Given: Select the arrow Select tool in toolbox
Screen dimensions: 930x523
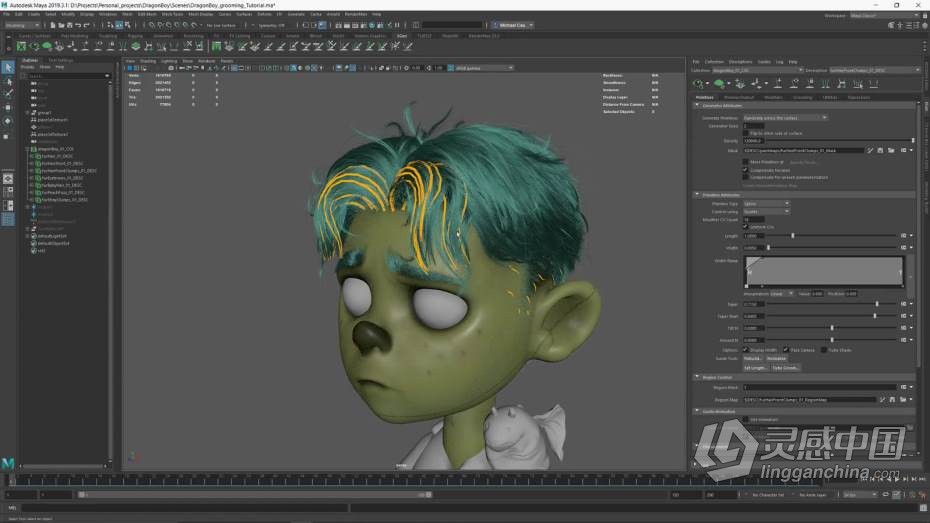Looking at the screenshot, I should pos(9,68).
